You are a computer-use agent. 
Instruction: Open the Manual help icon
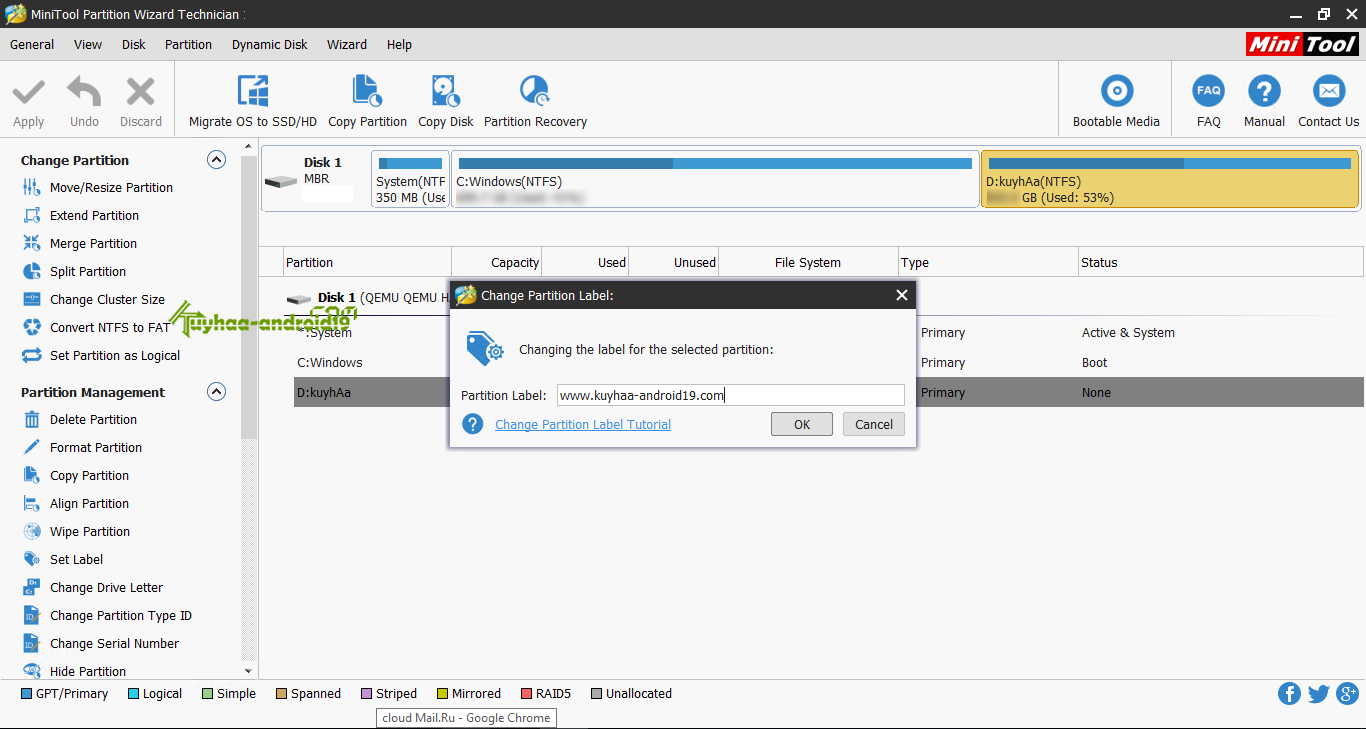tap(1264, 91)
